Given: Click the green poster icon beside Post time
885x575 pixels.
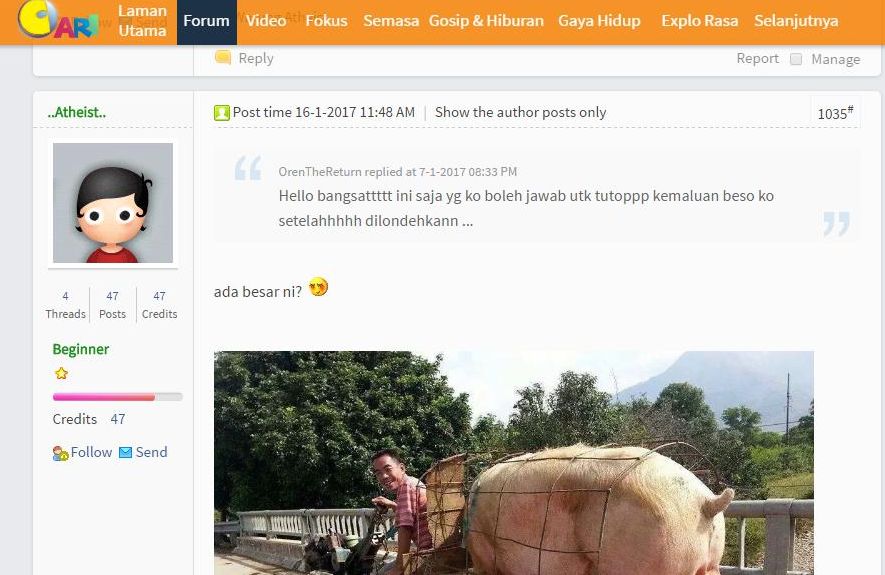Looking at the screenshot, I should pyautogui.click(x=222, y=113).
